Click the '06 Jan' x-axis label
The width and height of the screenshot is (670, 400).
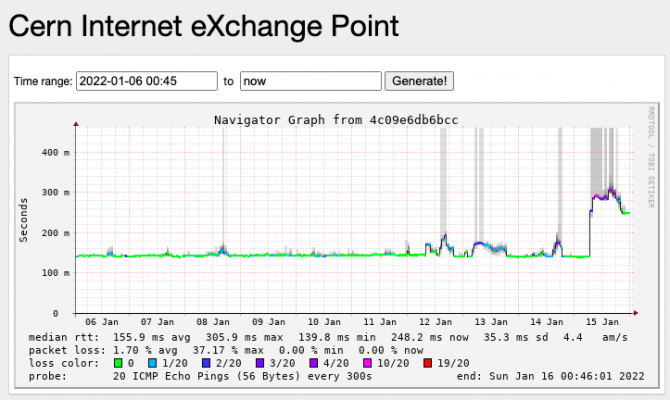(x=102, y=322)
